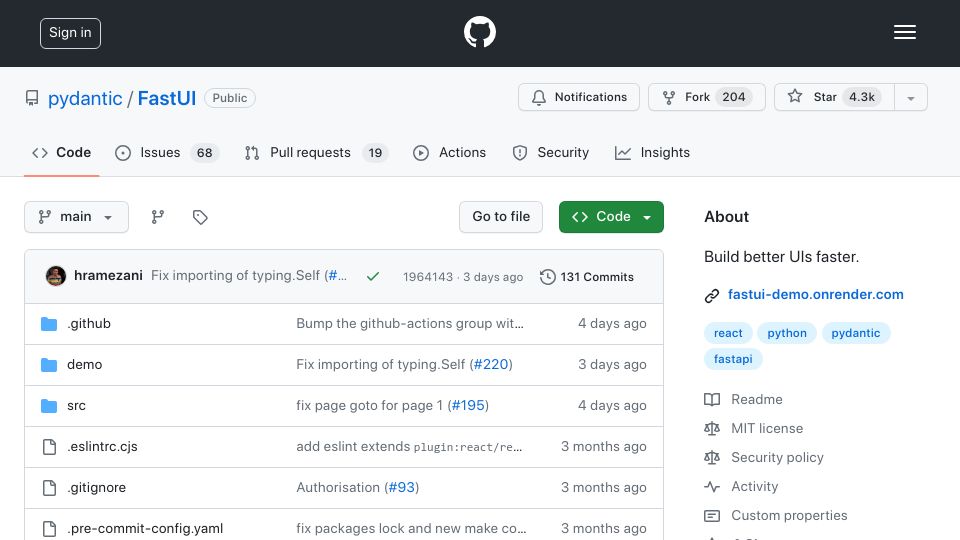Switch to the Code tab
The width and height of the screenshot is (960, 540).
click(x=61, y=152)
